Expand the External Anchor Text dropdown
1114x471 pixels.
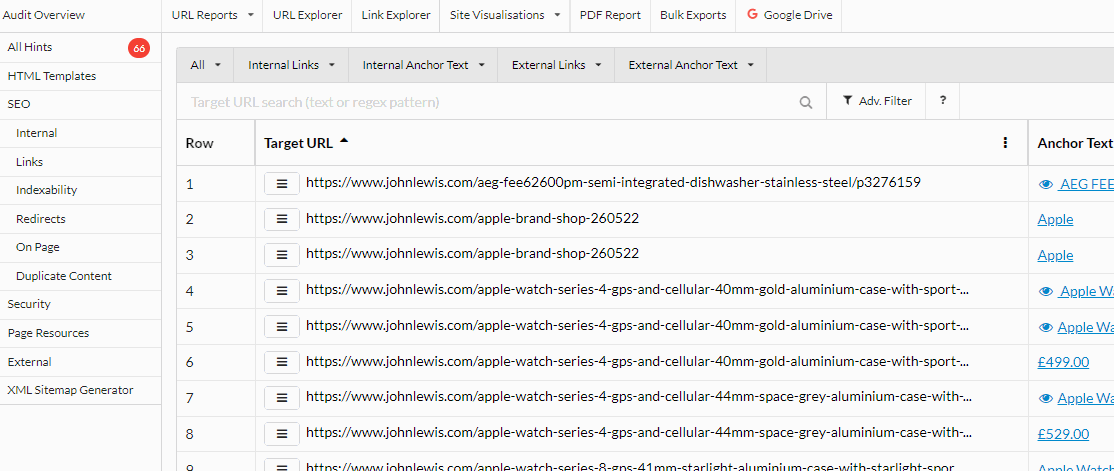(691, 65)
